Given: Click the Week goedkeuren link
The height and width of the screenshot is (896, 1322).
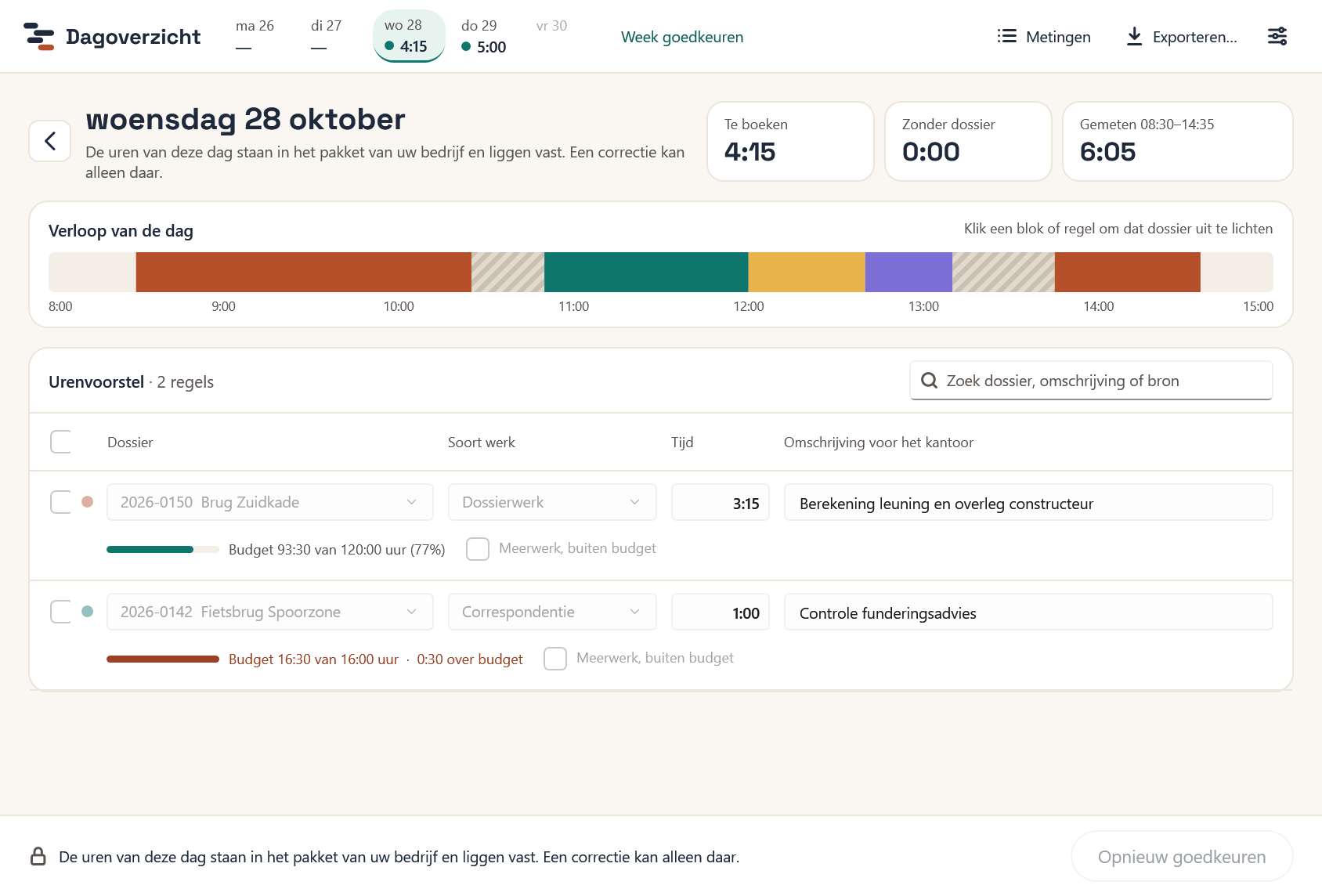Looking at the screenshot, I should (682, 37).
